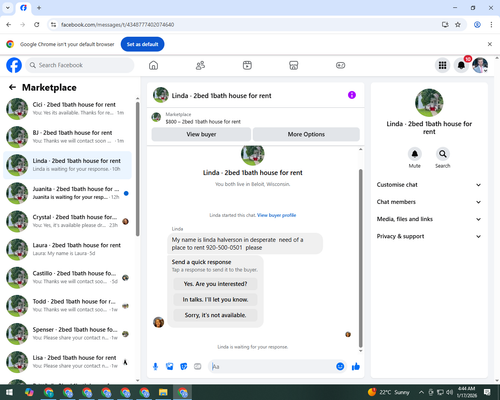The width and height of the screenshot is (500, 400).
Task: Click the More Options button
Action: [306, 134]
